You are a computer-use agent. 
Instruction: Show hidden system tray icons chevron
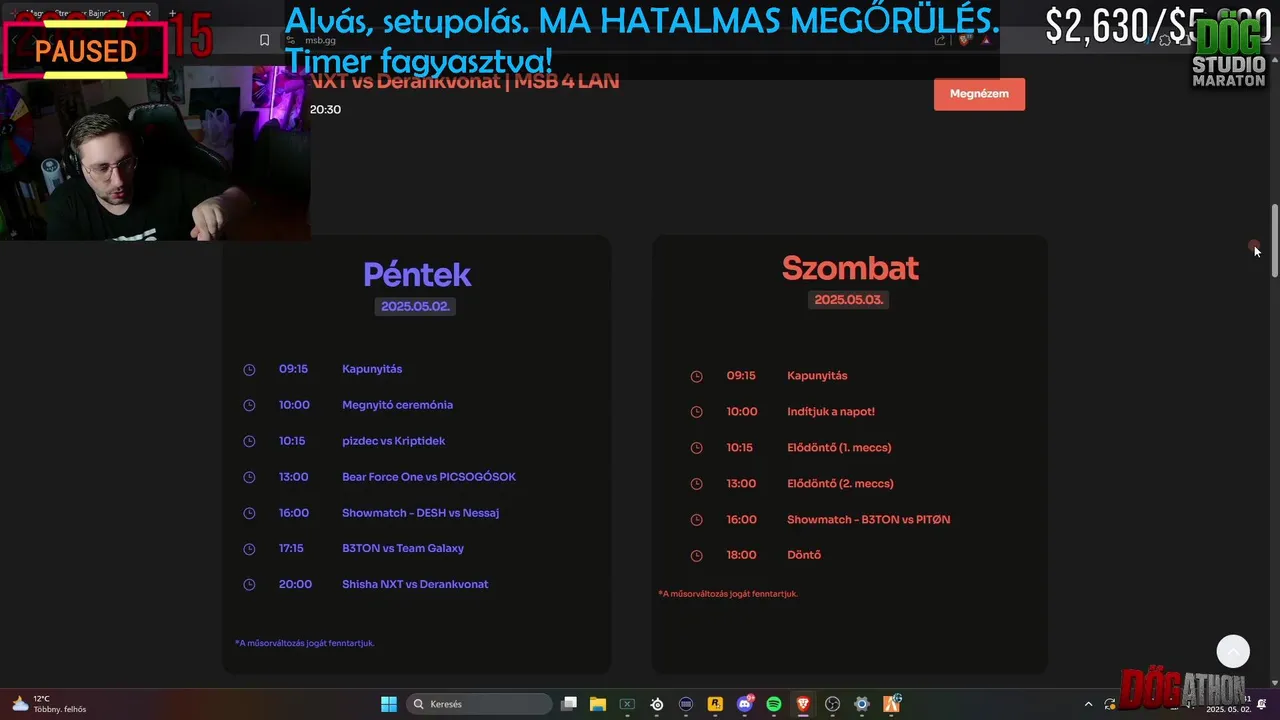coord(1089,704)
